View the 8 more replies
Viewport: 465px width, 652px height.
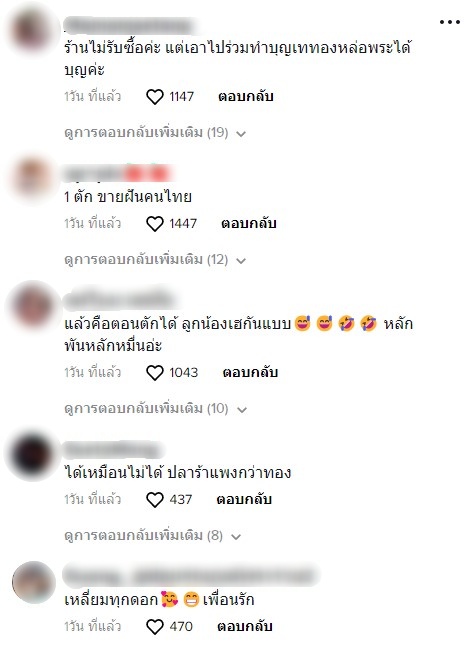click(153, 536)
